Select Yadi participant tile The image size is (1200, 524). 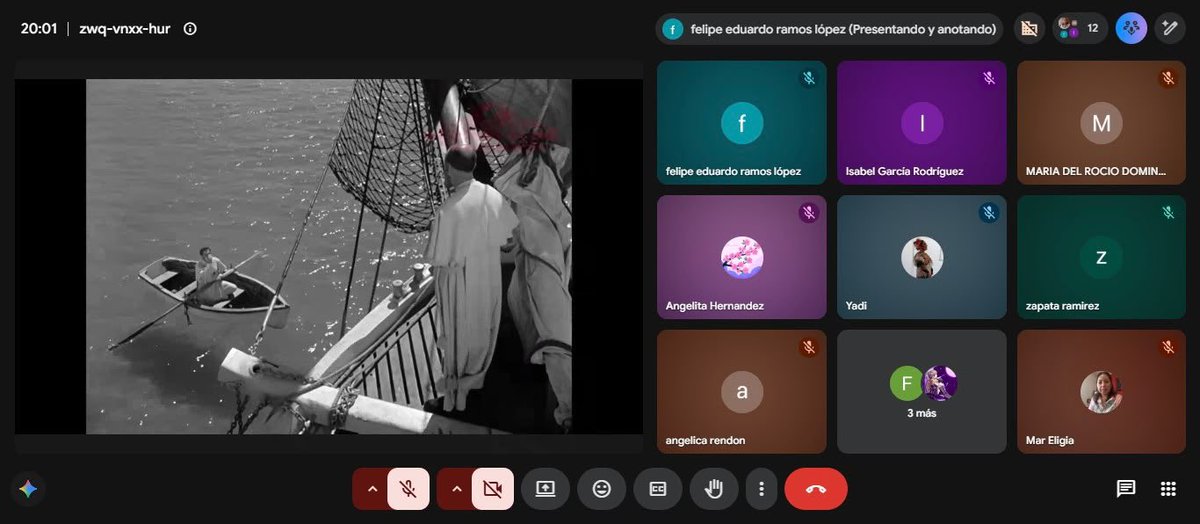pyautogui.click(x=922, y=257)
